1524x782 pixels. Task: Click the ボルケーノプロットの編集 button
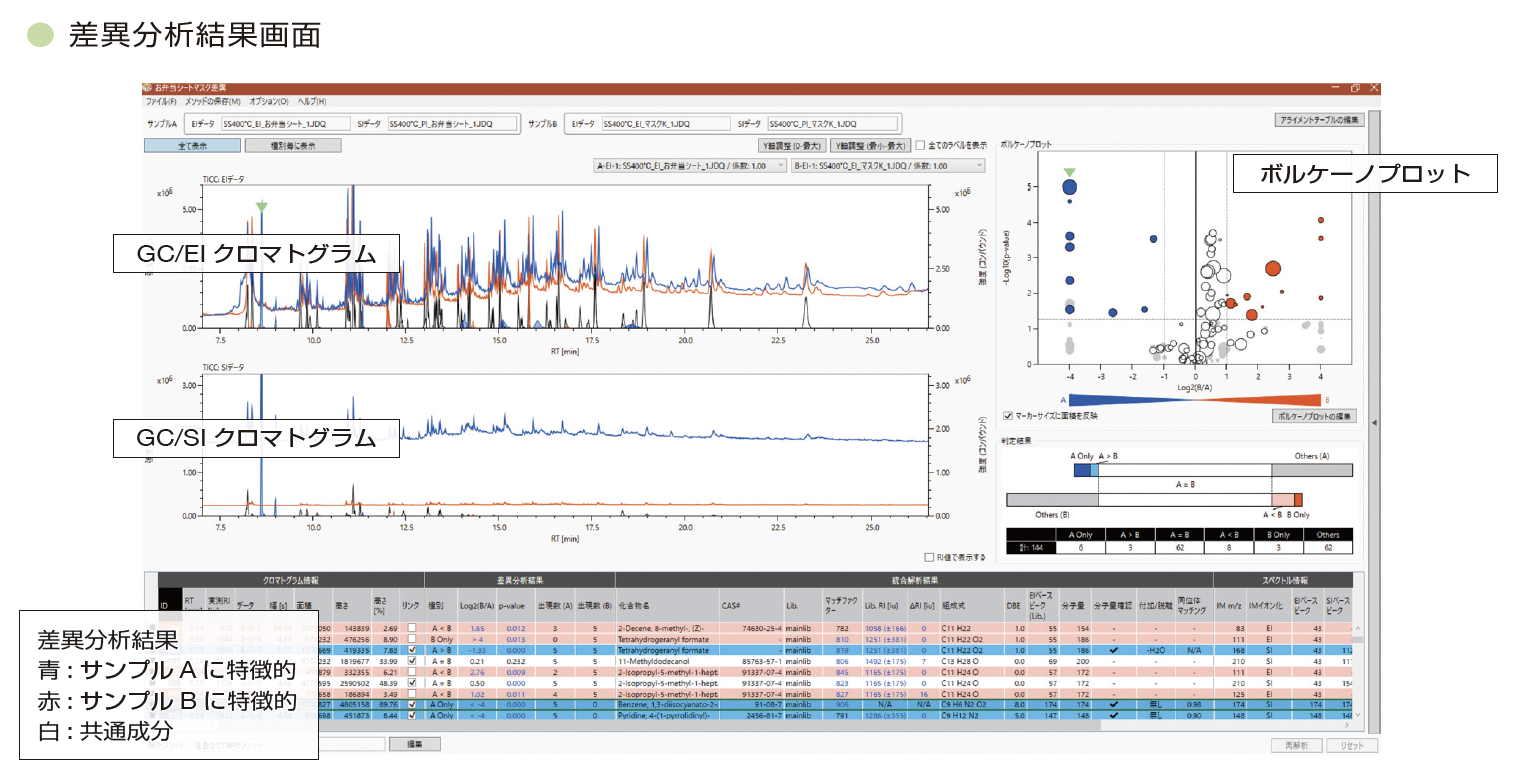pyautogui.click(x=1313, y=416)
